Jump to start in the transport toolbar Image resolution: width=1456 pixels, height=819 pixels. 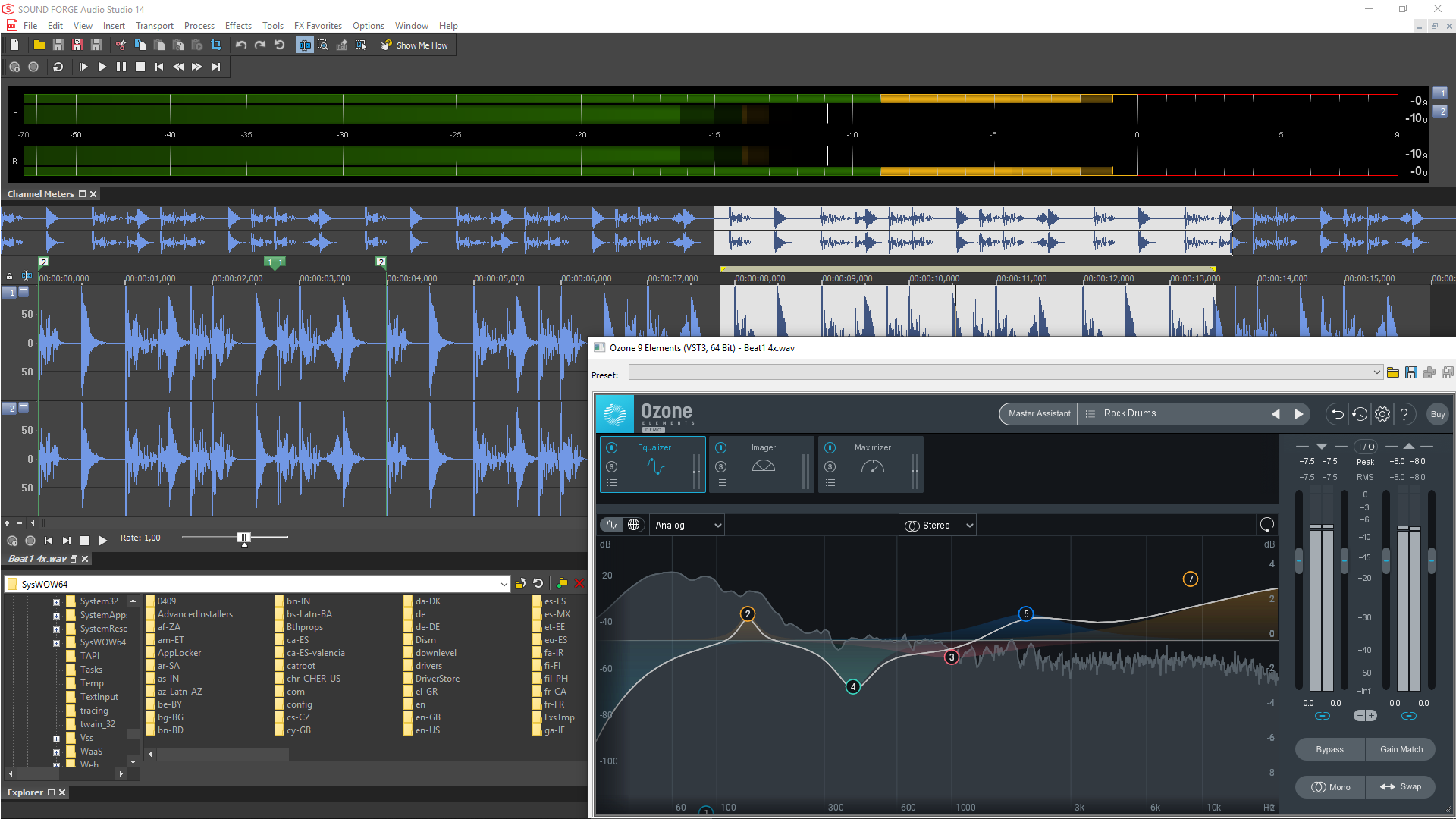[x=159, y=67]
